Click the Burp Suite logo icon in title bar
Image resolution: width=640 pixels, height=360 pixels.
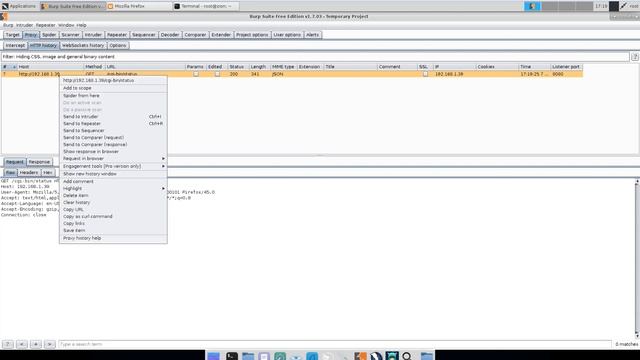point(4,16)
